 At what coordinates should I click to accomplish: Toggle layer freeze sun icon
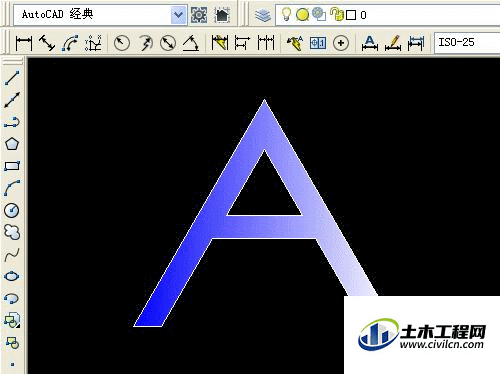point(302,15)
